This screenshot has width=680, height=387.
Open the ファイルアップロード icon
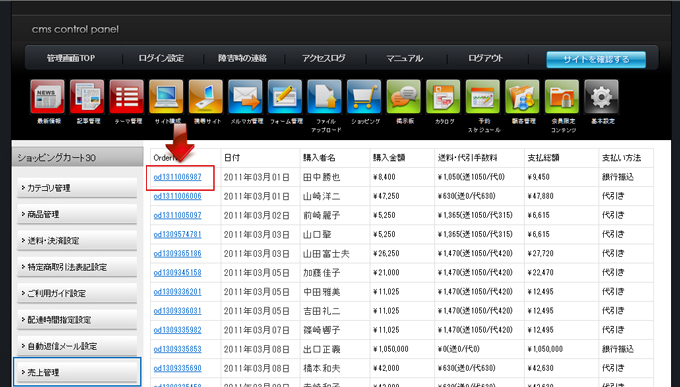click(x=324, y=96)
